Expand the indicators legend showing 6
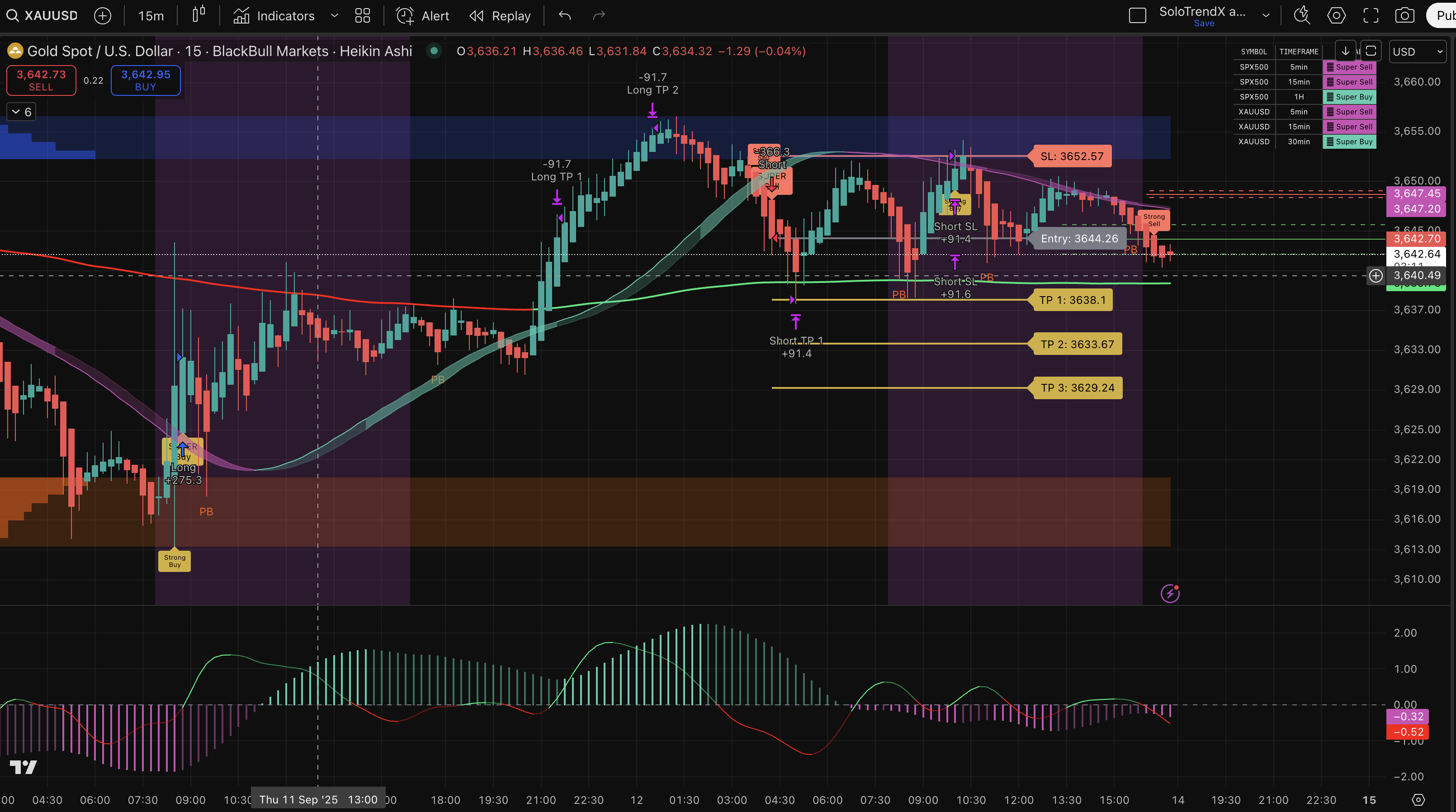The image size is (1456, 812). click(22, 112)
